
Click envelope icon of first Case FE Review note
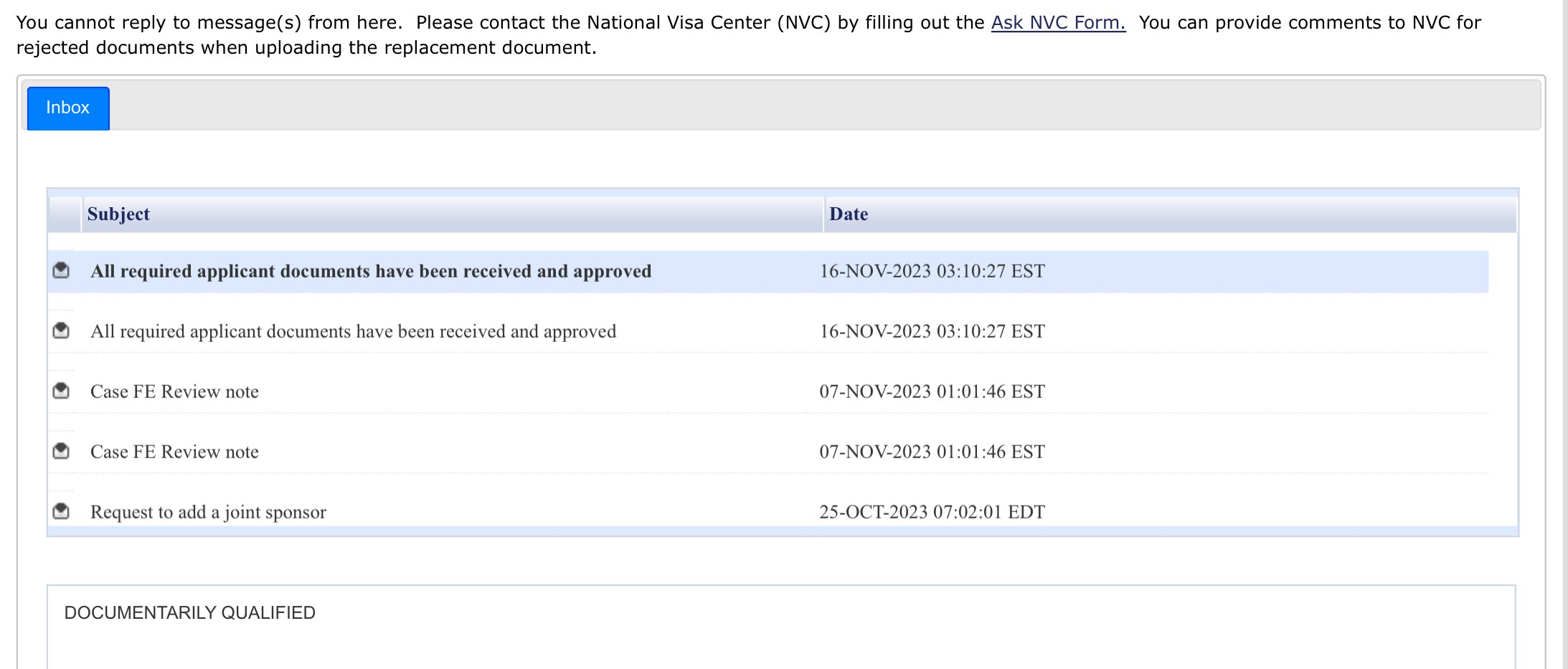click(x=62, y=391)
